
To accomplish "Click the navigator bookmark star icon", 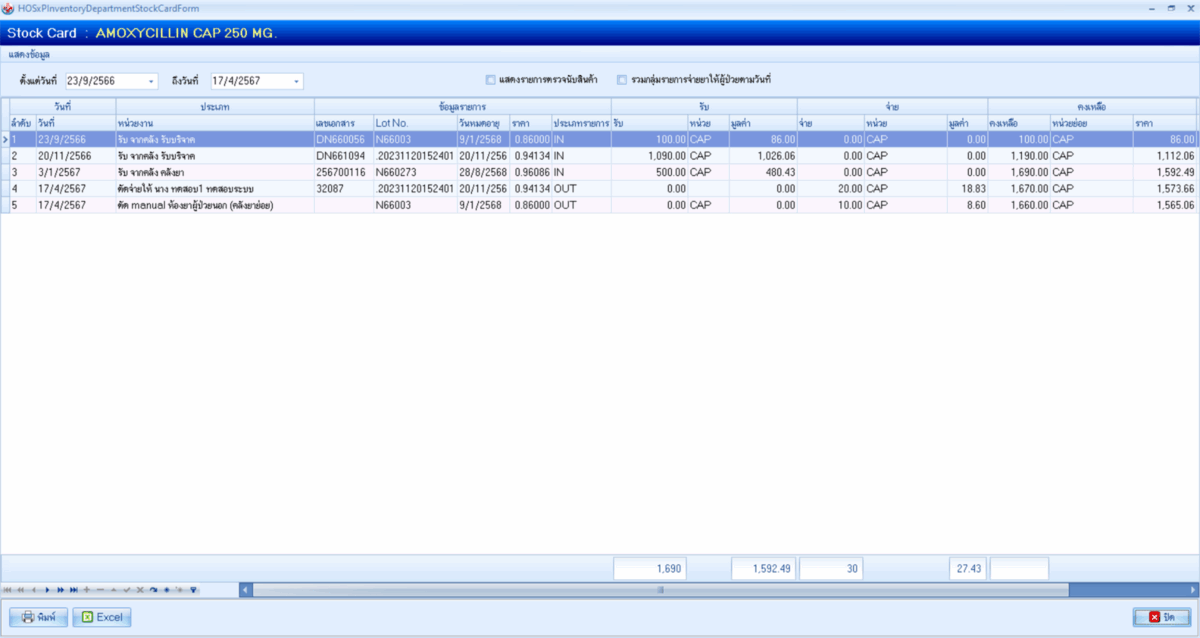I will (x=167, y=590).
